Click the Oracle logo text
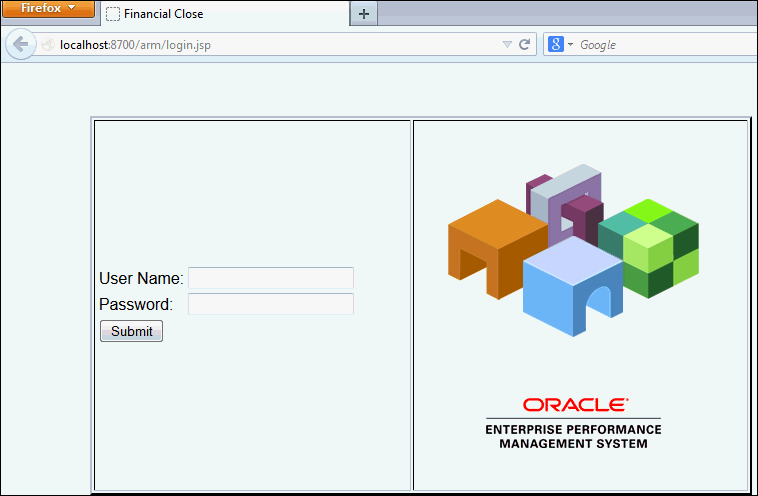The height and width of the screenshot is (496, 758). [576, 405]
